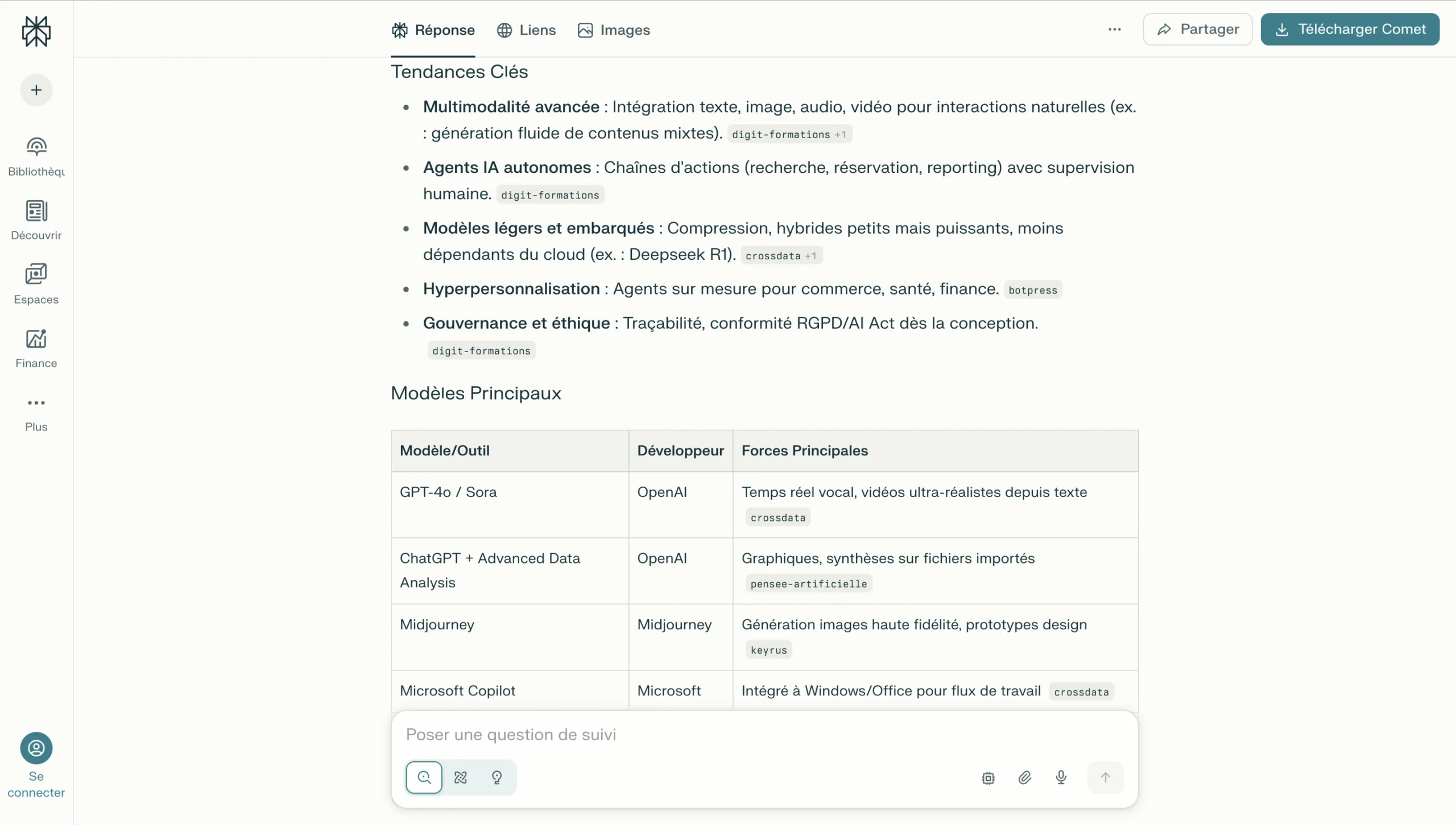Expand the crossdata +1 sources badge
The image size is (1456, 825).
pos(781,255)
